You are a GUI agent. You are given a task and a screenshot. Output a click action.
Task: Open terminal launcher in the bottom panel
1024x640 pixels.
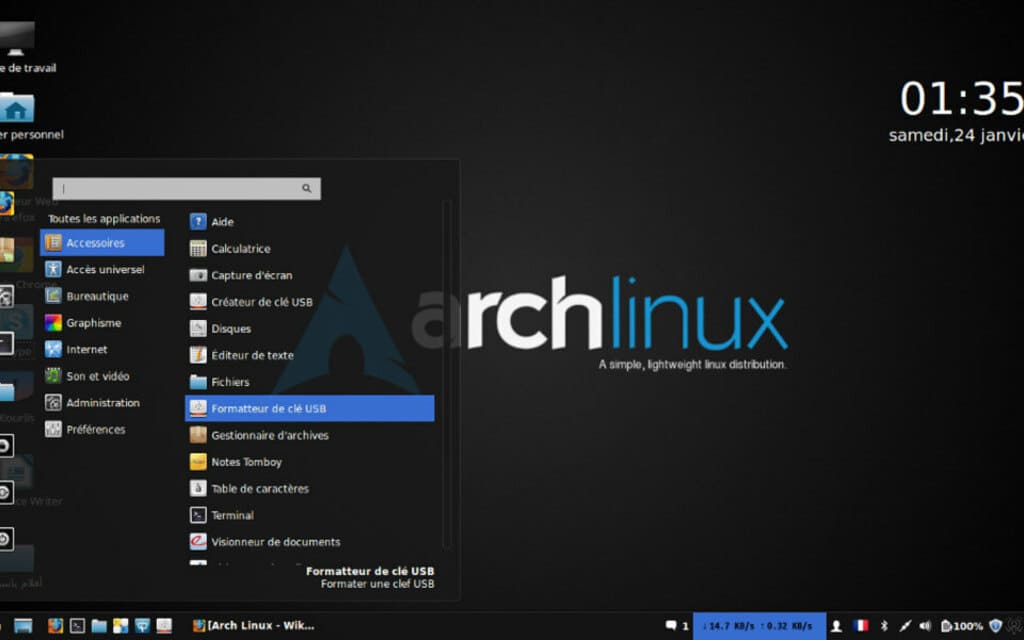coord(77,626)
